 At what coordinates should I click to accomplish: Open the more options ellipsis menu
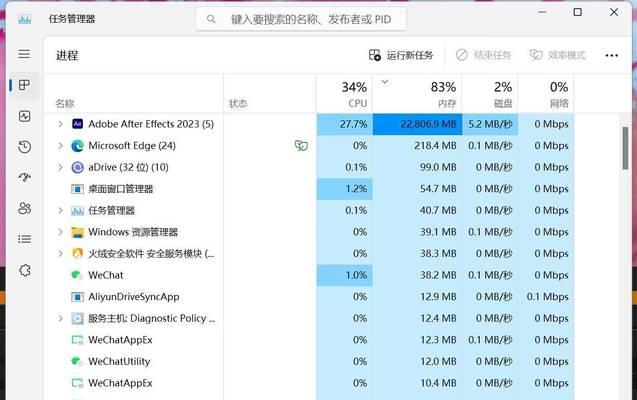tap(611, 55)
